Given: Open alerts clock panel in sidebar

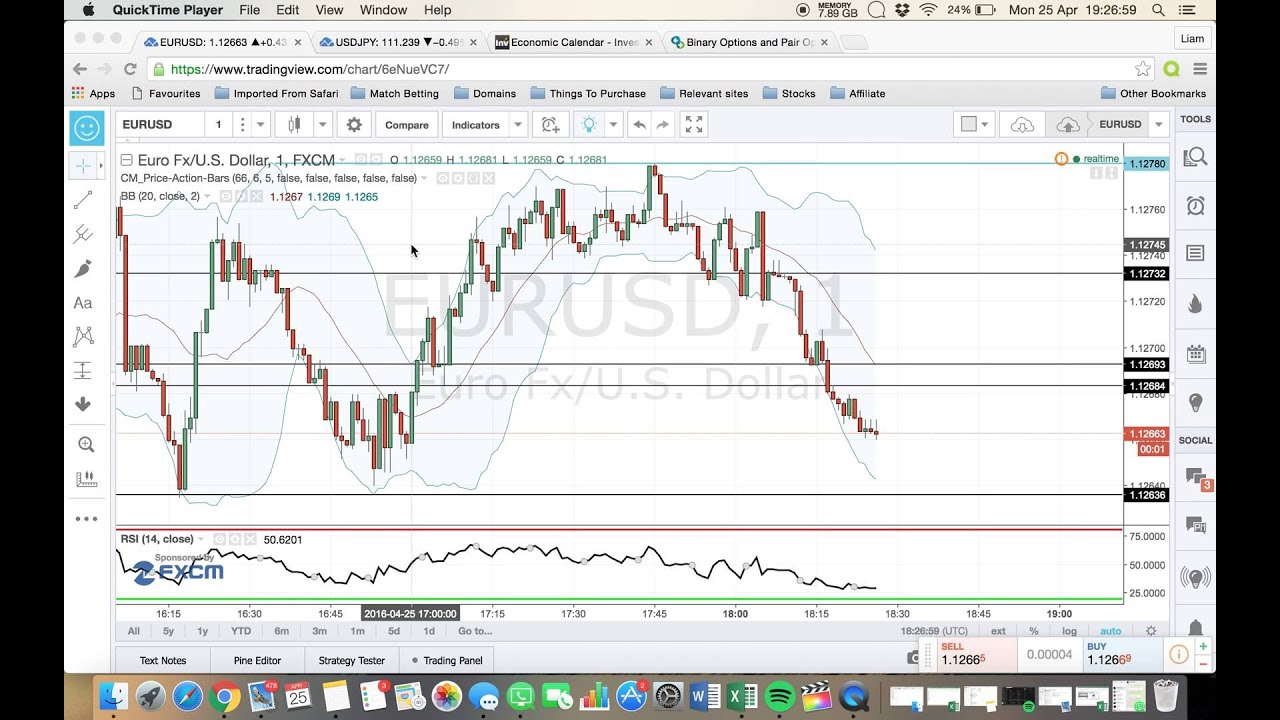Looking at the screenshot, I should [1195, 206].
